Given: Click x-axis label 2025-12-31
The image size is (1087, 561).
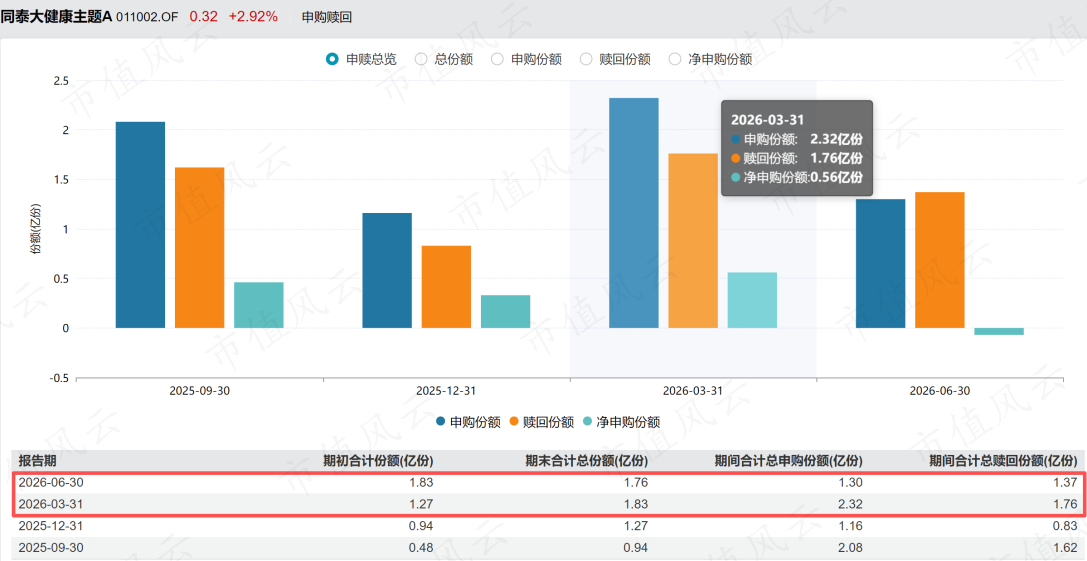Looking at the screenshot, I should (446, 390).
